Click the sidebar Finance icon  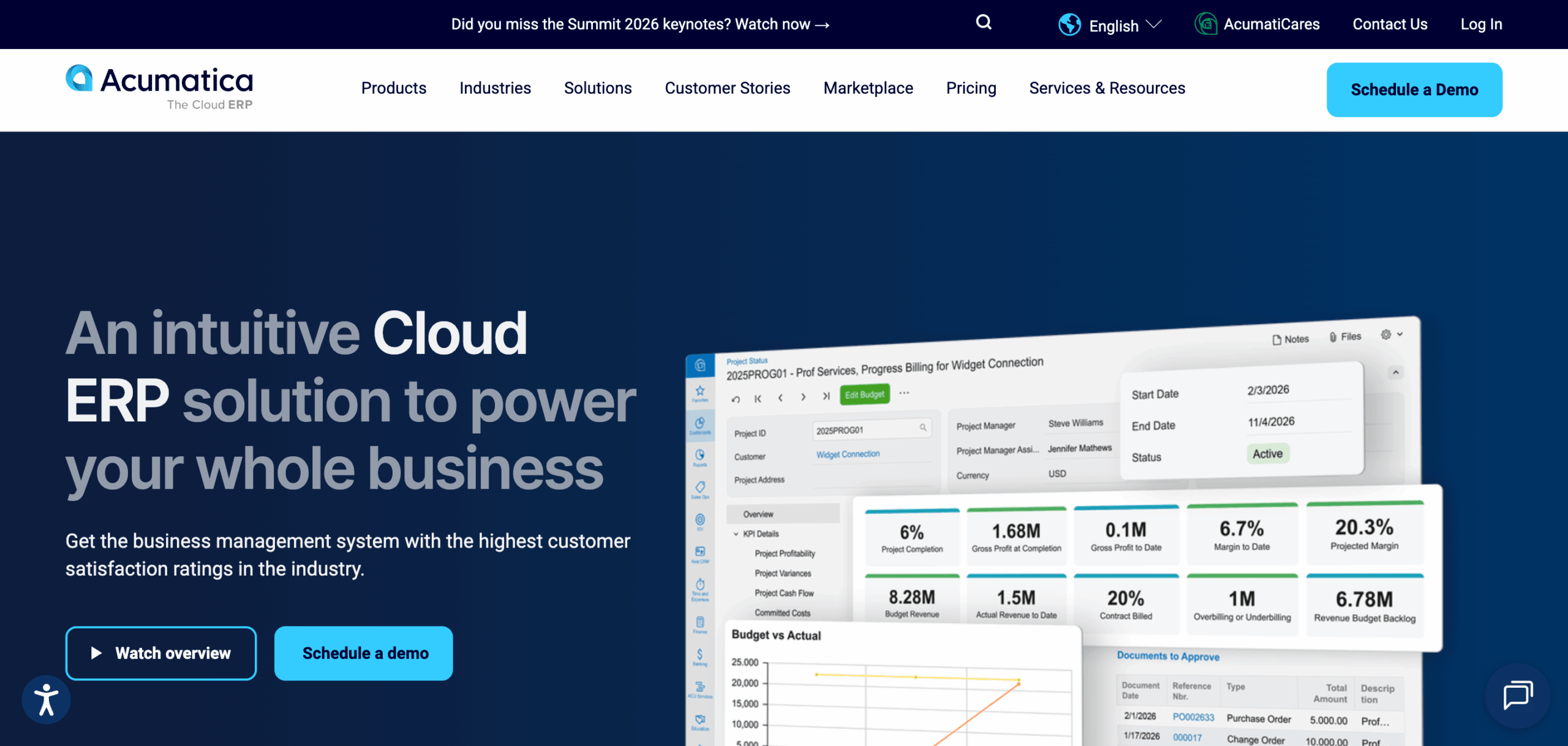pos(700,624)
